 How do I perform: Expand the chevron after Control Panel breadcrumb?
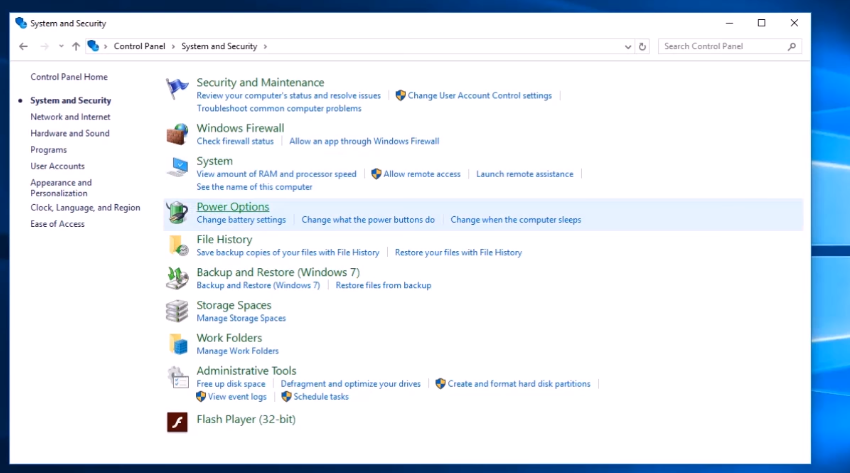174,46
